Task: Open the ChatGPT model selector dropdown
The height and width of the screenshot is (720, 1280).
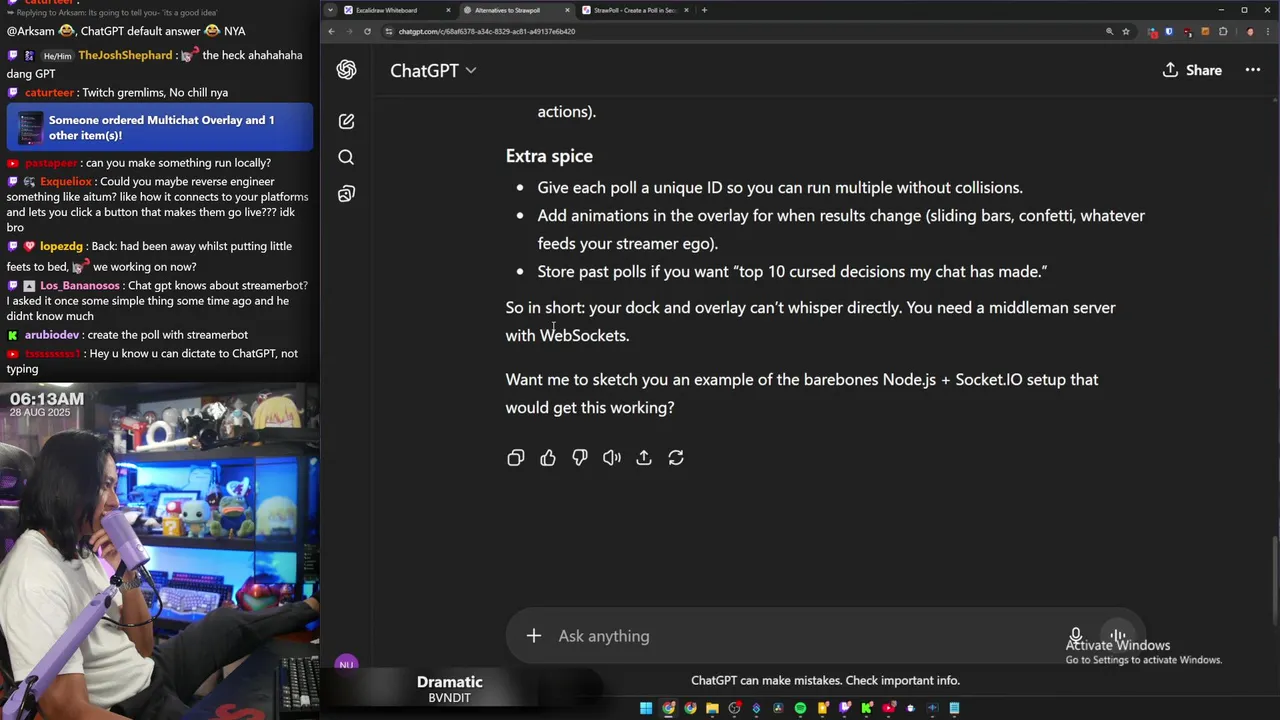Action: 433,70
